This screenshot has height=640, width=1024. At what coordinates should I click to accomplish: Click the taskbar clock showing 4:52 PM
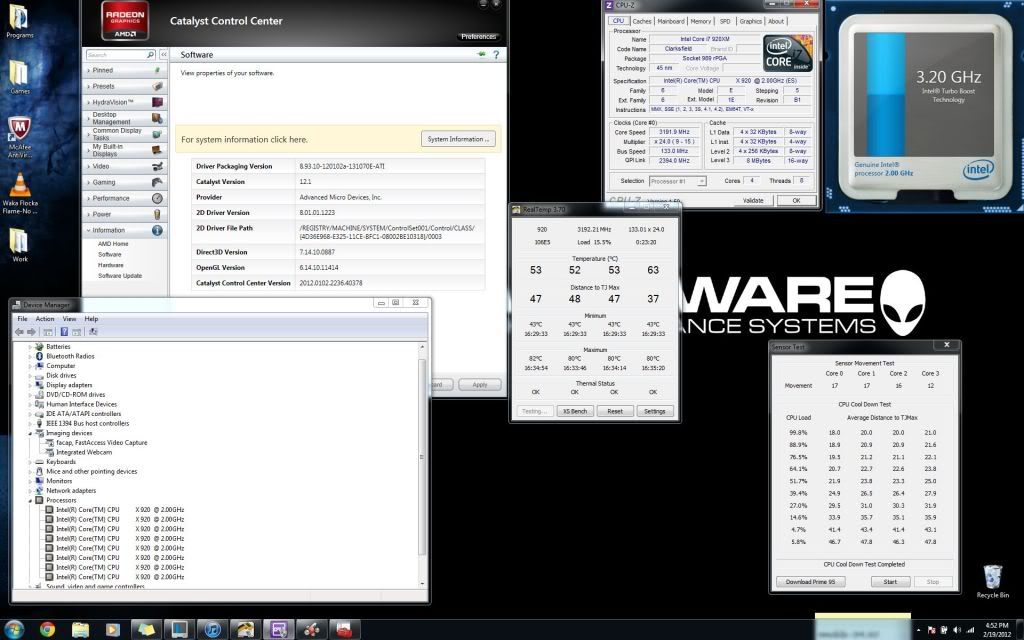(x=997, y=630)
